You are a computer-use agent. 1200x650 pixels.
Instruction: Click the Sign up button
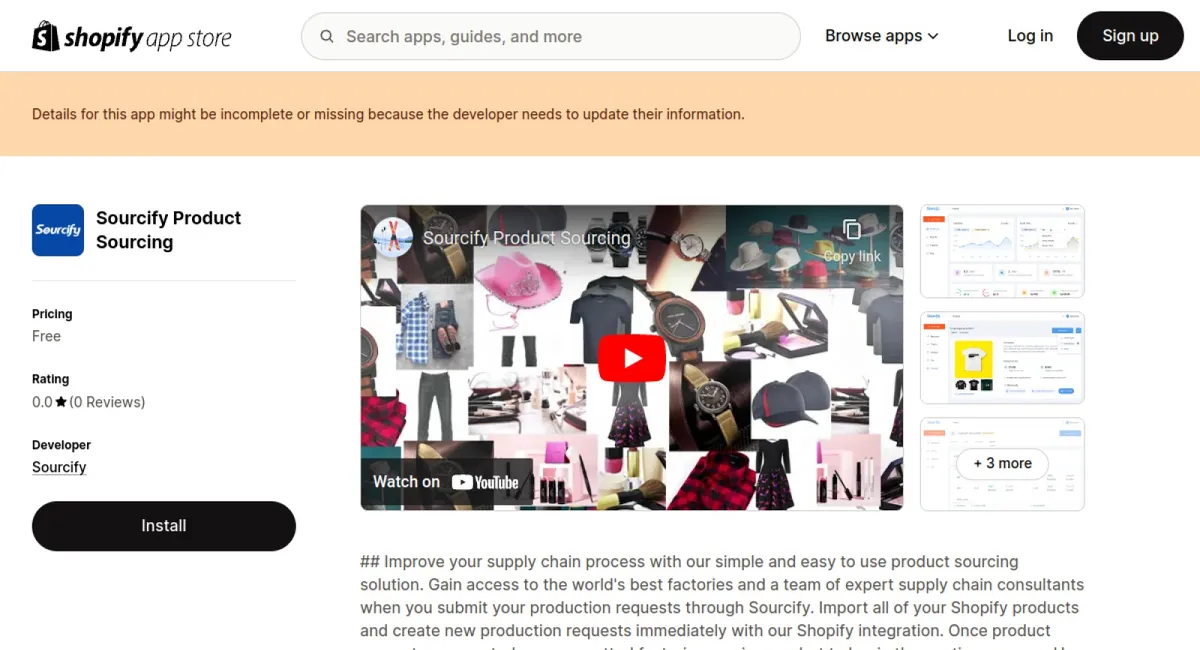[x=1130, y=35]
